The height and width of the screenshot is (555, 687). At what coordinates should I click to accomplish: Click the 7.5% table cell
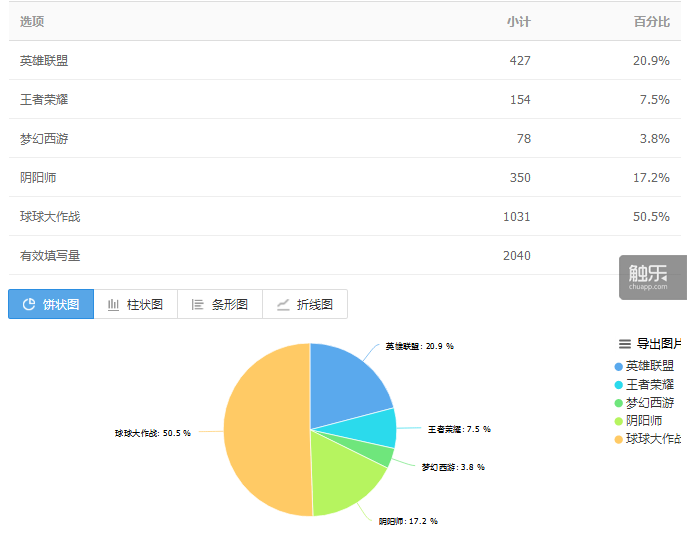pos(655,99)
